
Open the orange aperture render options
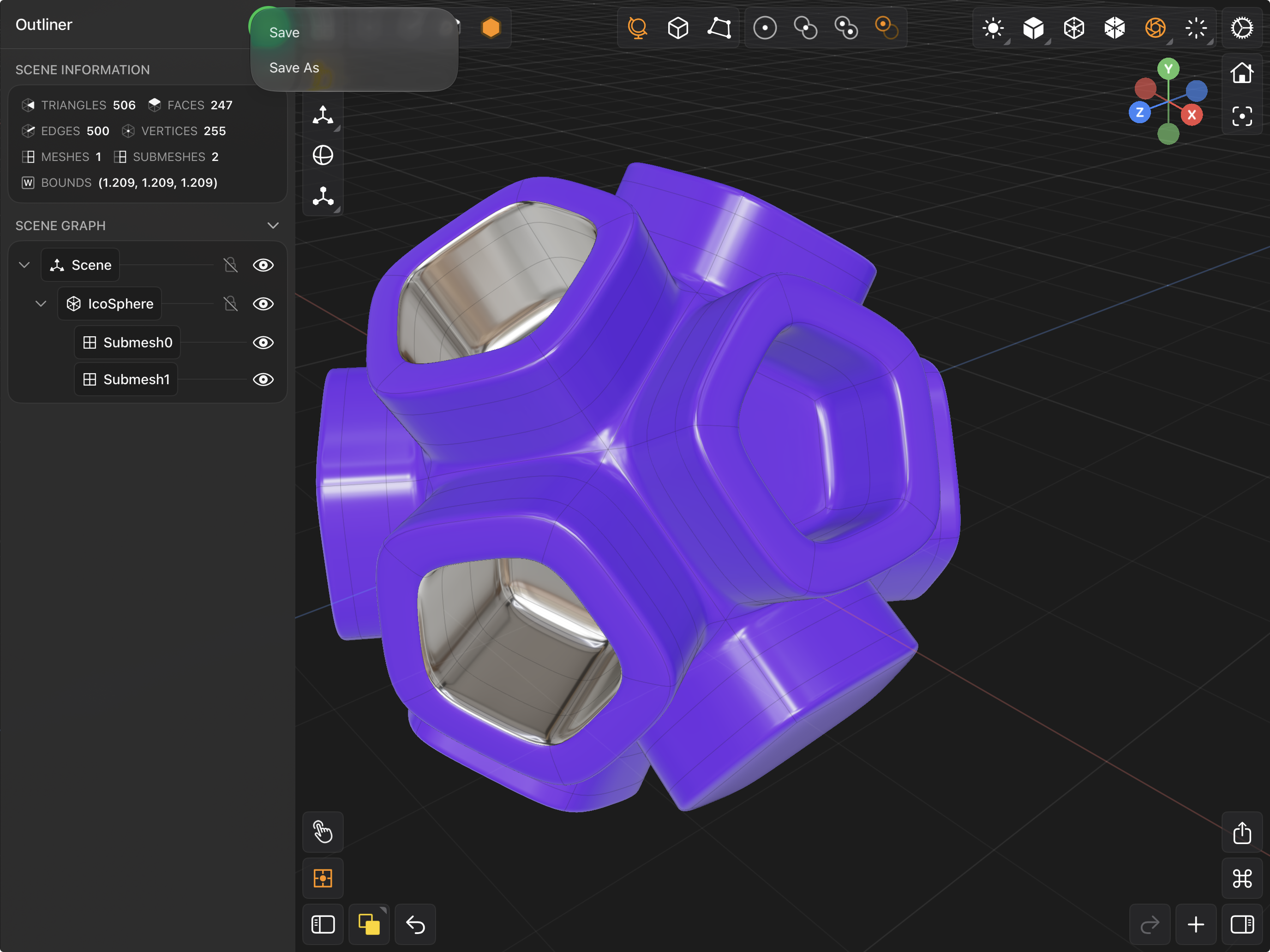pyautogui.click(x=1155, y=28)
